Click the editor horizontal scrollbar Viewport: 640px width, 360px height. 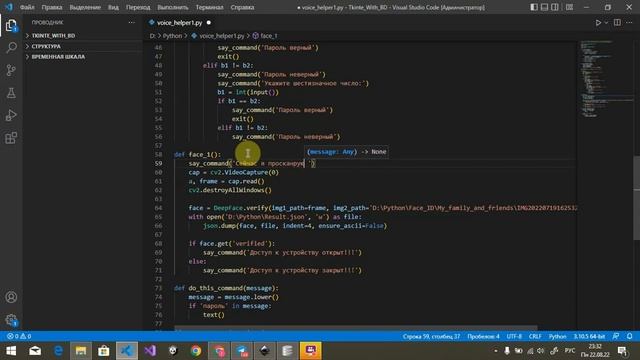tap(355, 328)
